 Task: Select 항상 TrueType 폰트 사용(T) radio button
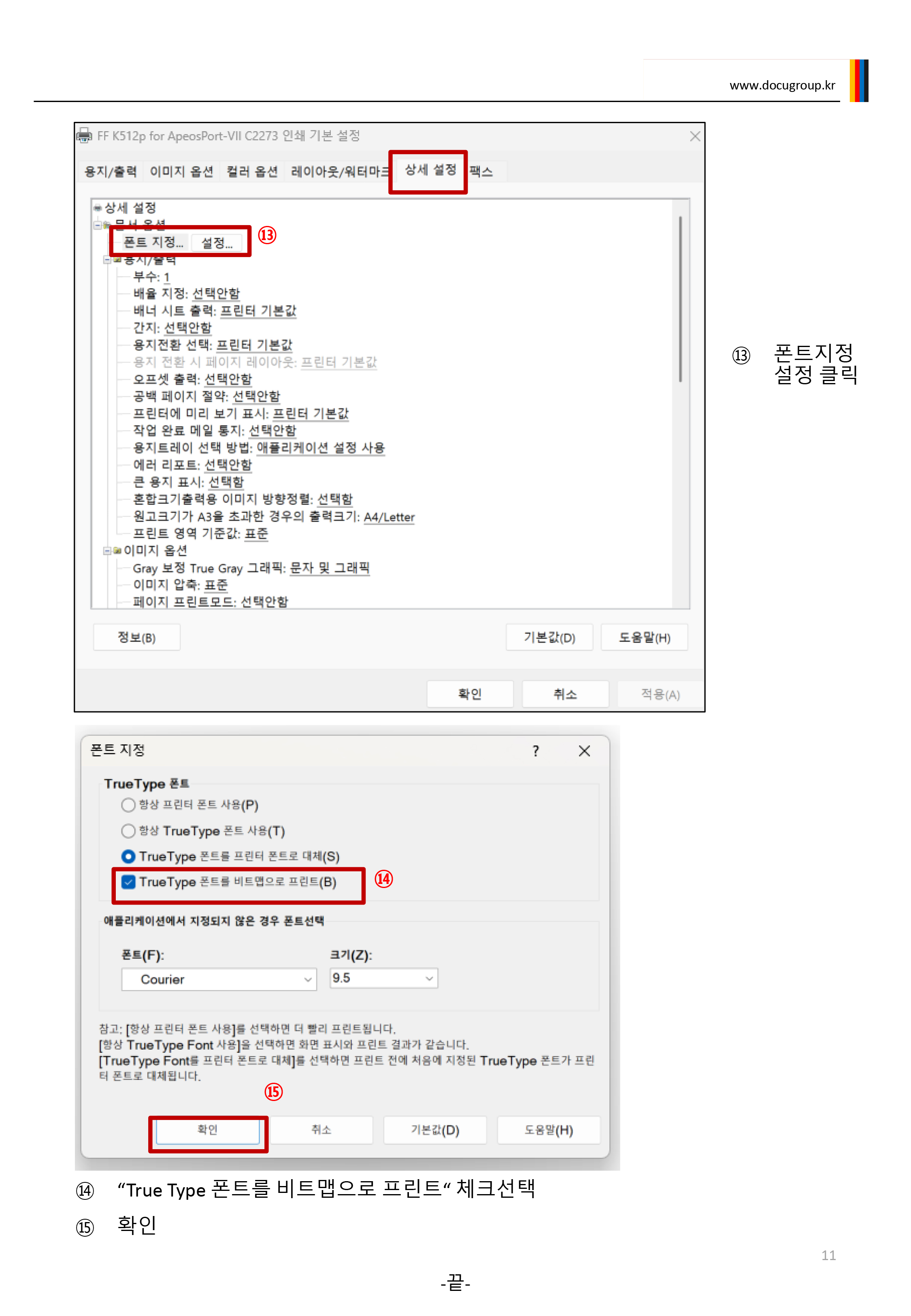(x=128, y=830)
